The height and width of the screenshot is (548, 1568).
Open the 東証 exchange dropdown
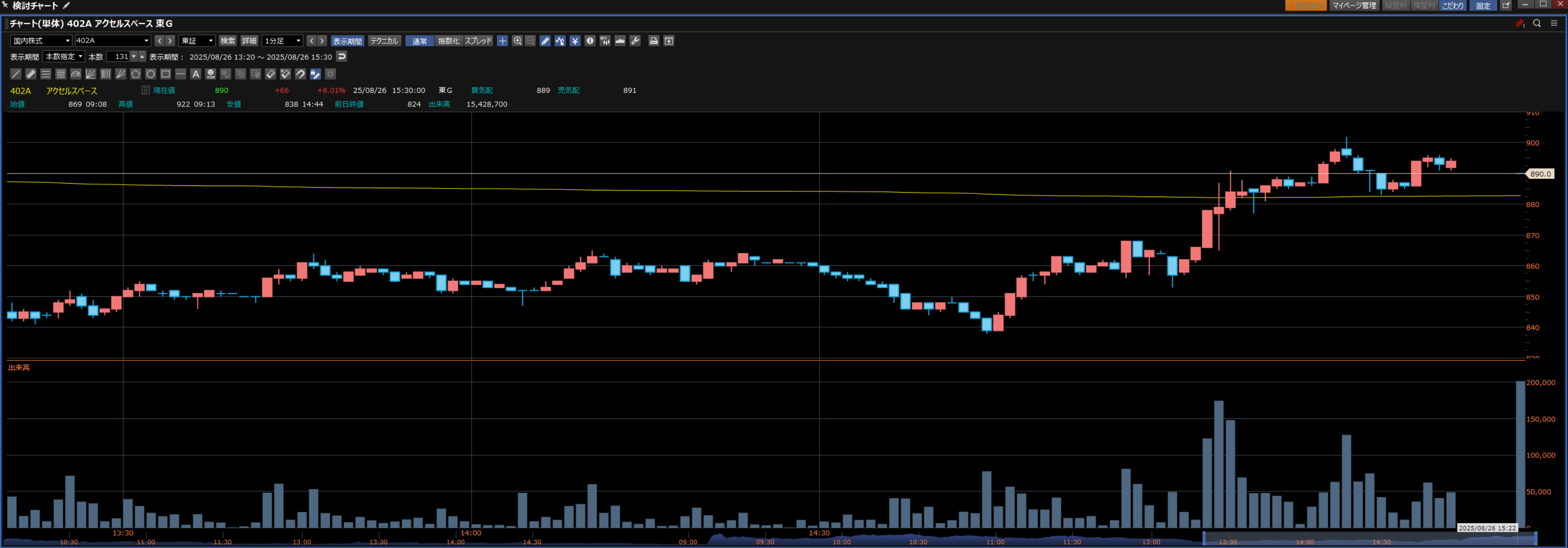click(197, 41)
